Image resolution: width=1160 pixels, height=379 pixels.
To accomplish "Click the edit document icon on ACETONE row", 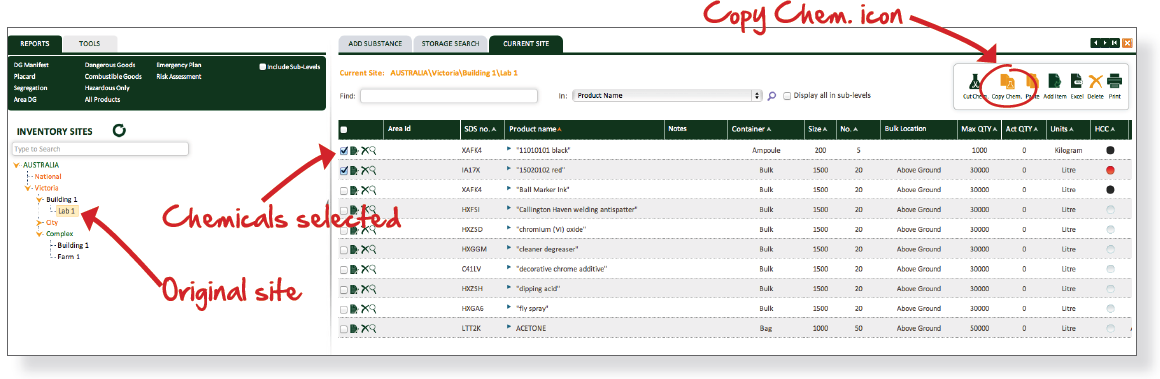I will [x=354, y=329].
